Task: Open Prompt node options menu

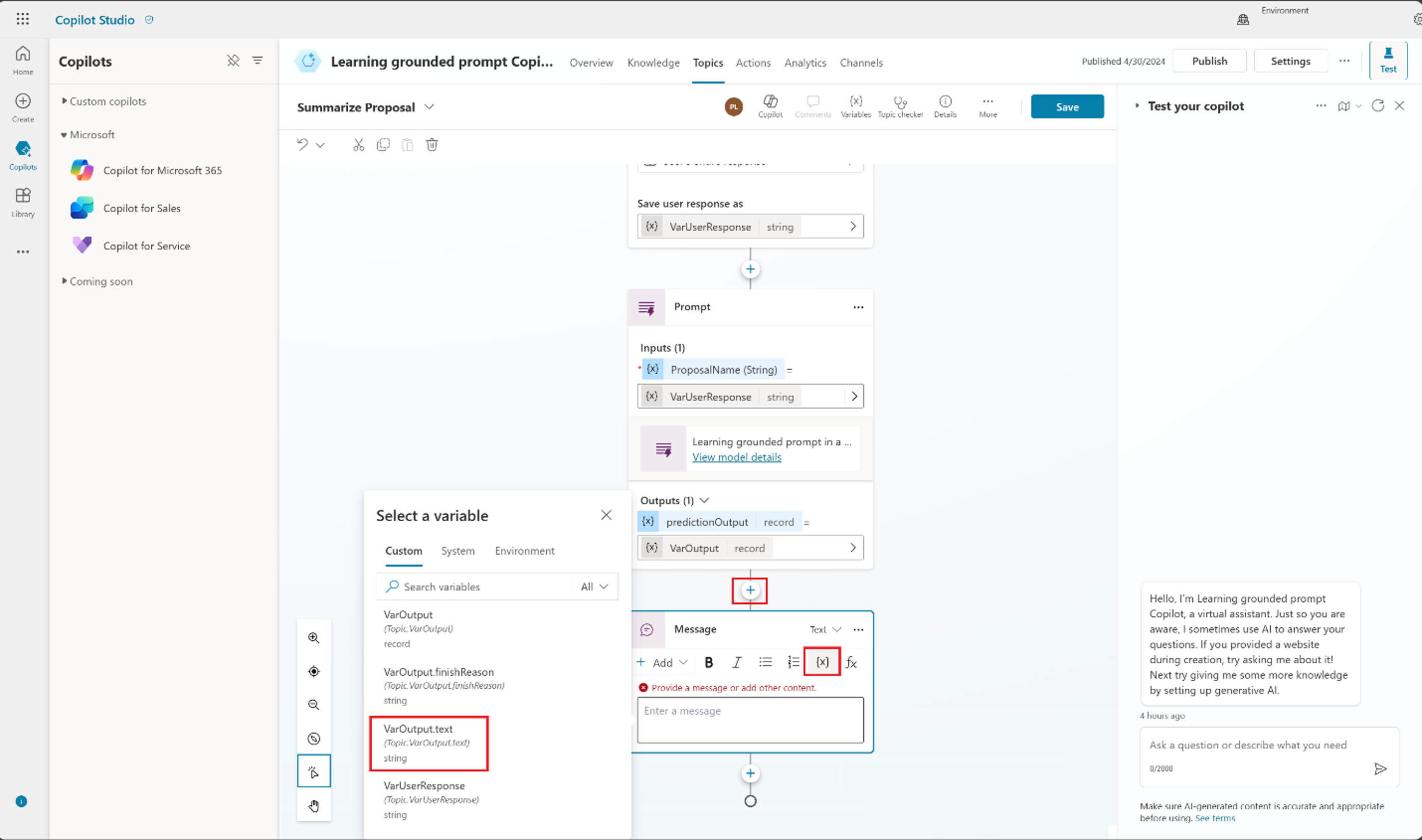Action: click(858, 307)
